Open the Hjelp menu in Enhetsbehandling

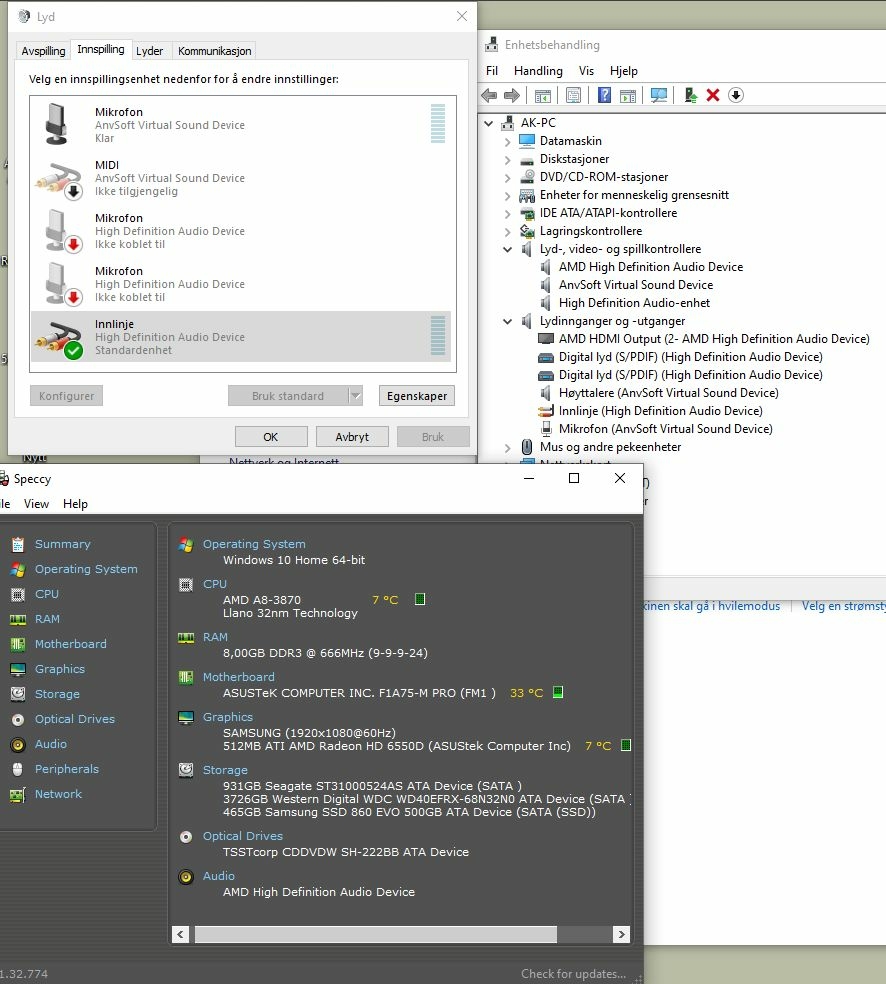624,71
